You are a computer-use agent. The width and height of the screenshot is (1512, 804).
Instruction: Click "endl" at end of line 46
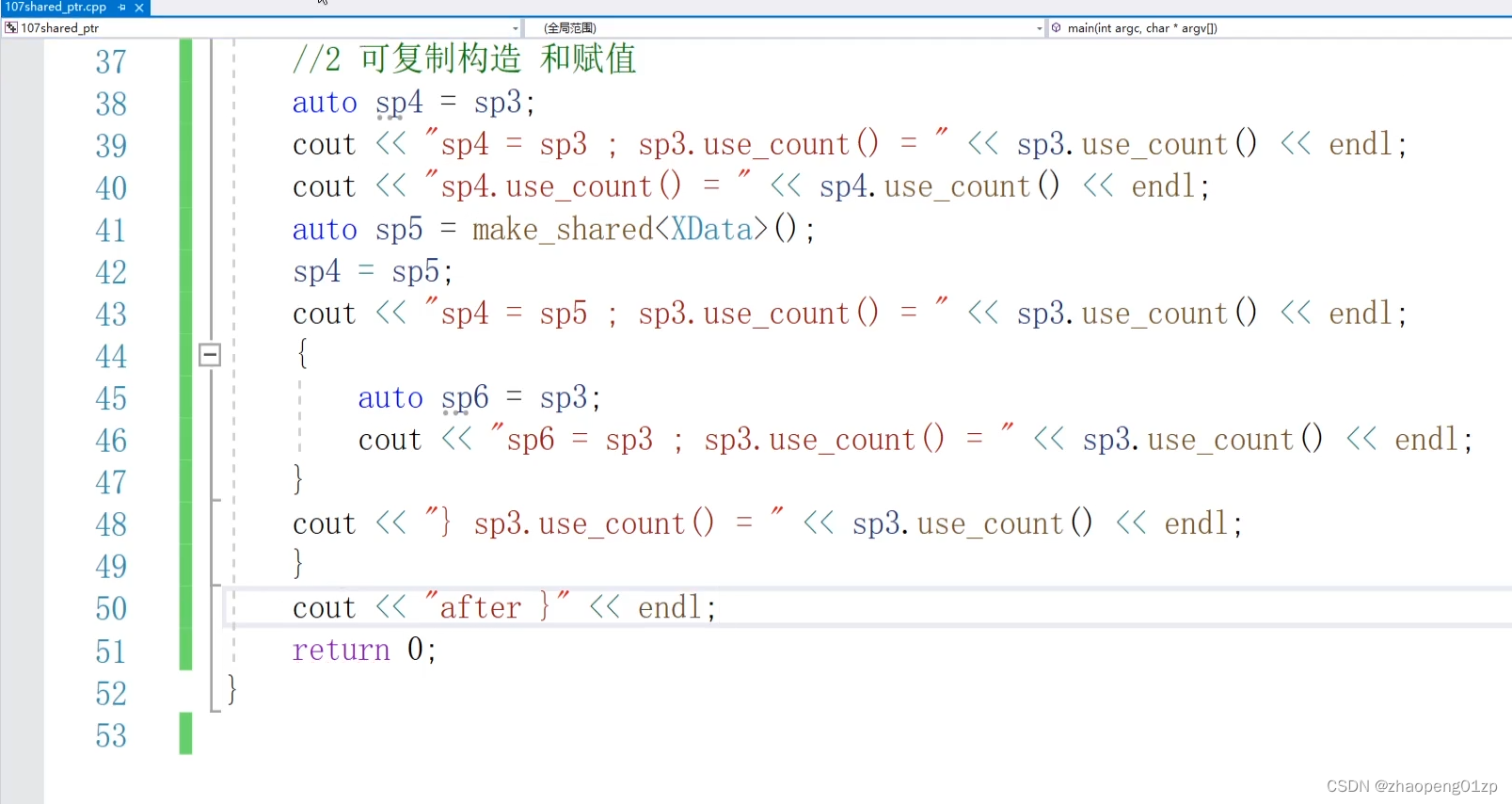click(x=1426, y=440)
